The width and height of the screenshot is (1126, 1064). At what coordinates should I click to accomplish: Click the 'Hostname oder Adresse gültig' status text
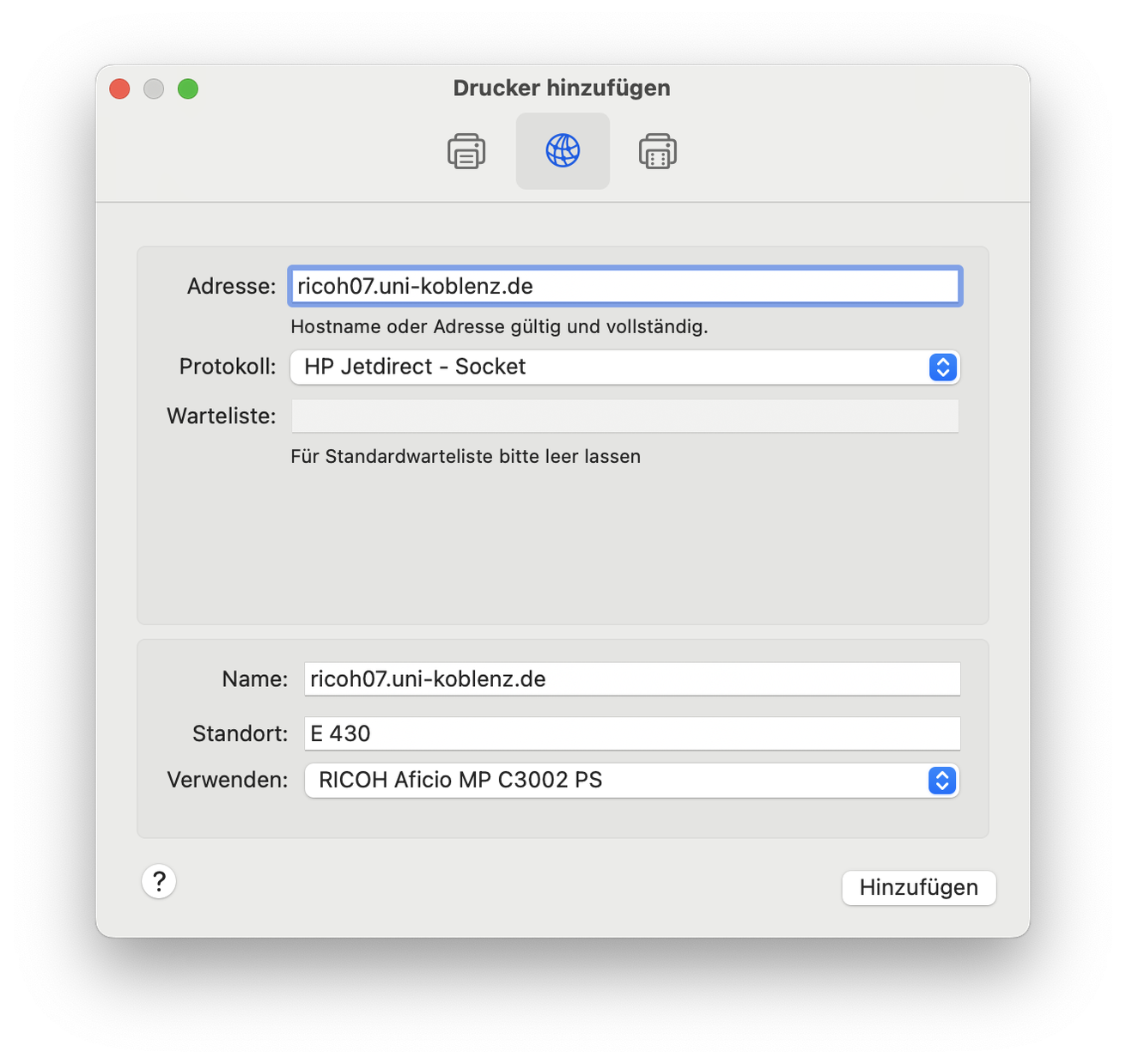(499, 326)
